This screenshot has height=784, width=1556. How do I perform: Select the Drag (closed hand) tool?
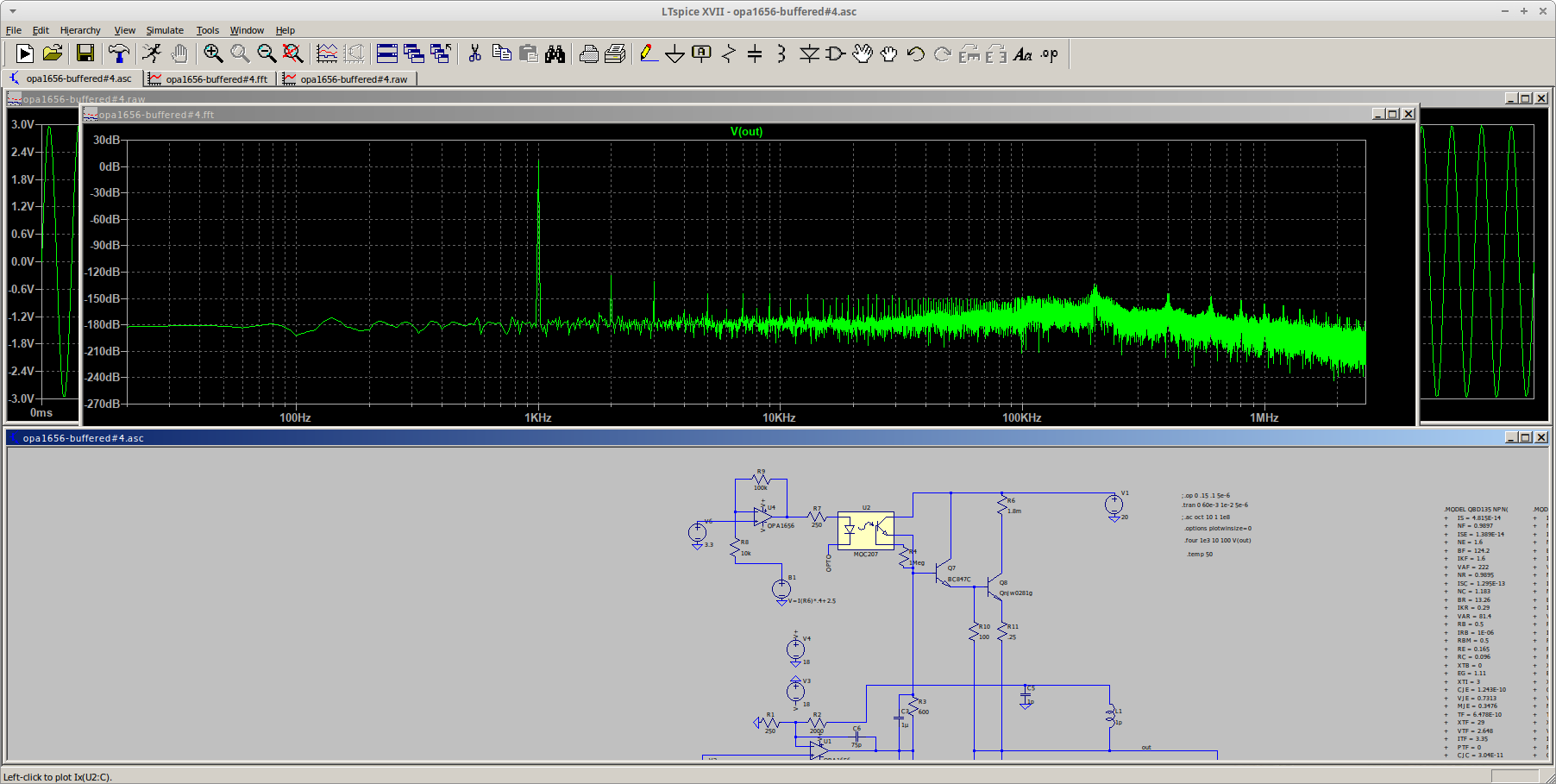[889, 53]
